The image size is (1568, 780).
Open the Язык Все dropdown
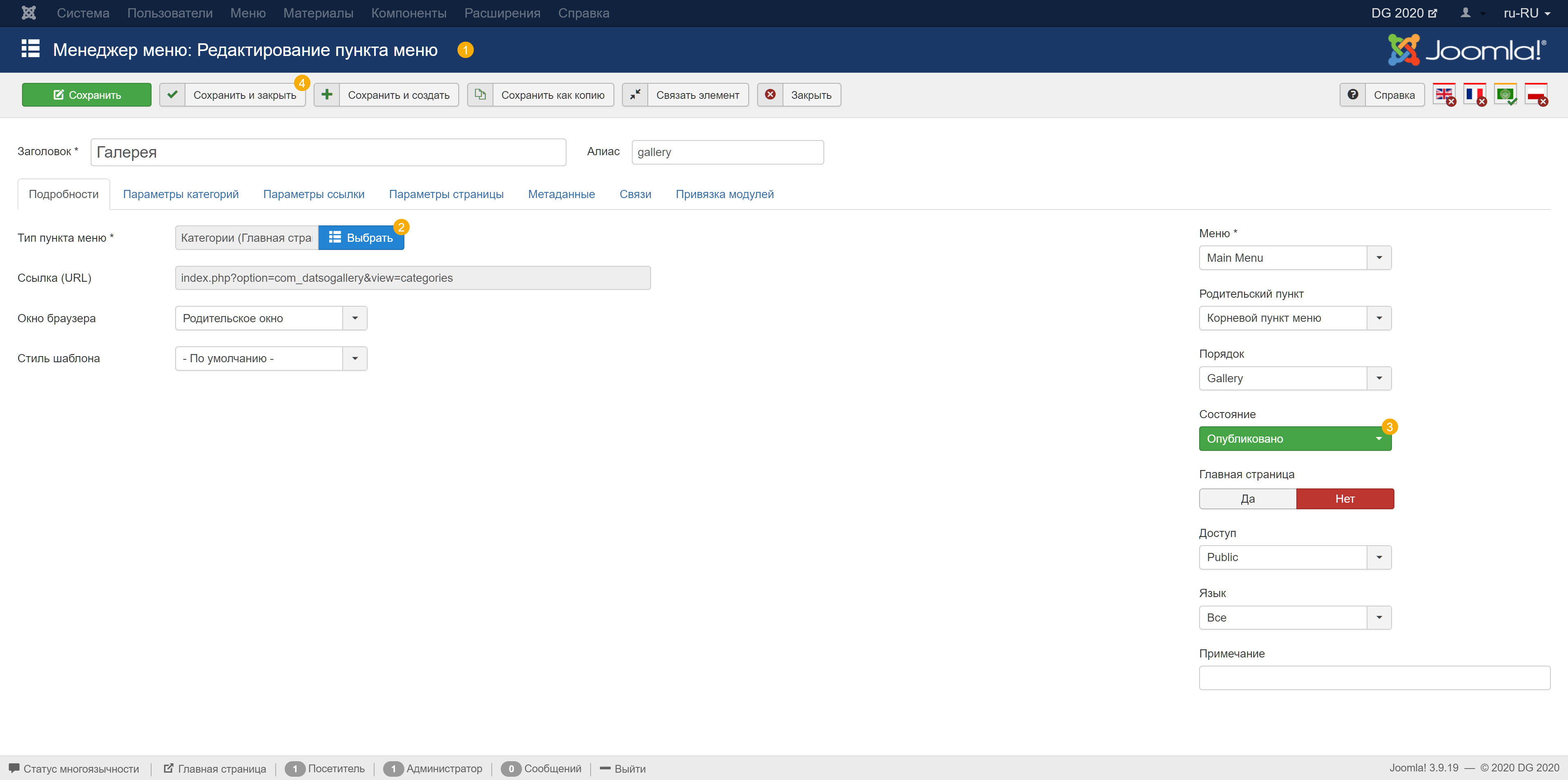(1295, 617)
